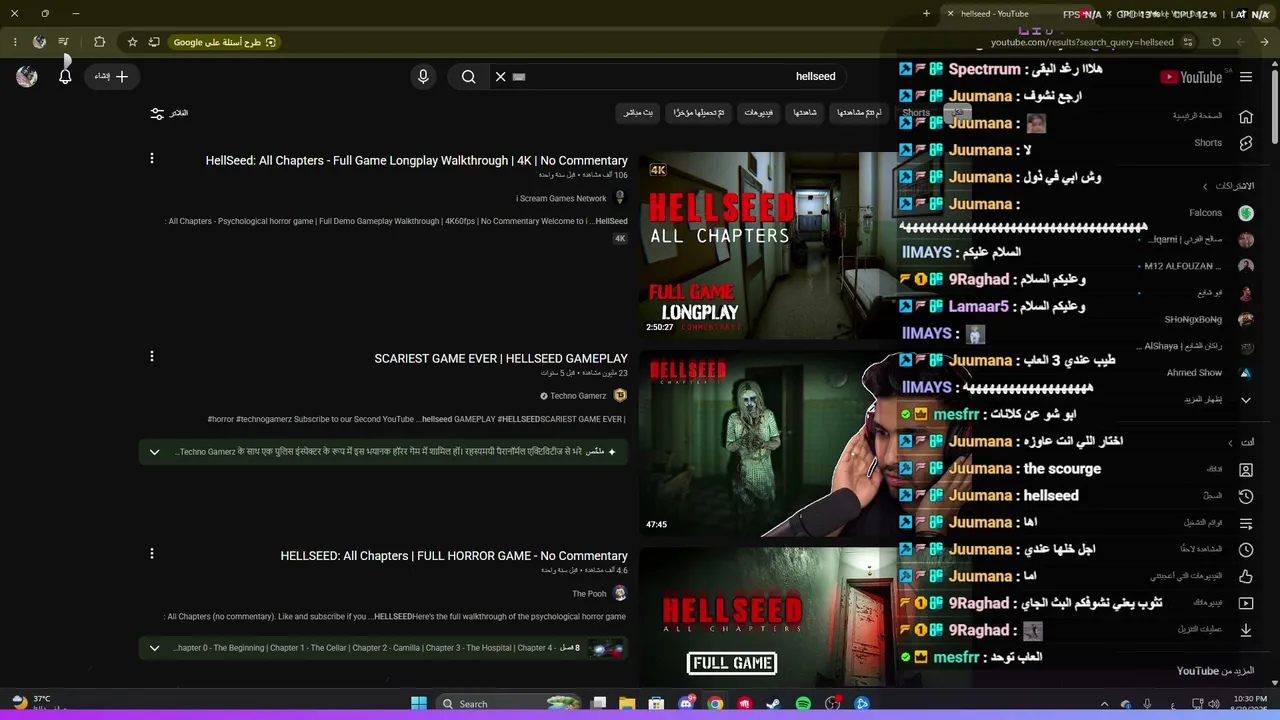Screen dimensions: 1280x720
Task: Open Discord from the taskbar
Action: [x=687, y=704]
